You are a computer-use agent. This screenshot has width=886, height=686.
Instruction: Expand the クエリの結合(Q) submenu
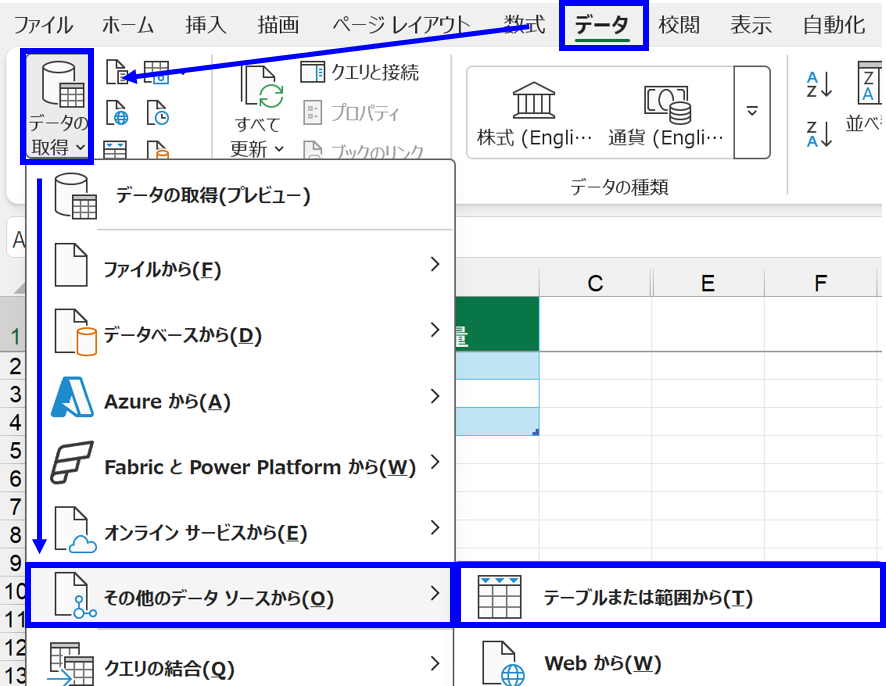(240, 665)
